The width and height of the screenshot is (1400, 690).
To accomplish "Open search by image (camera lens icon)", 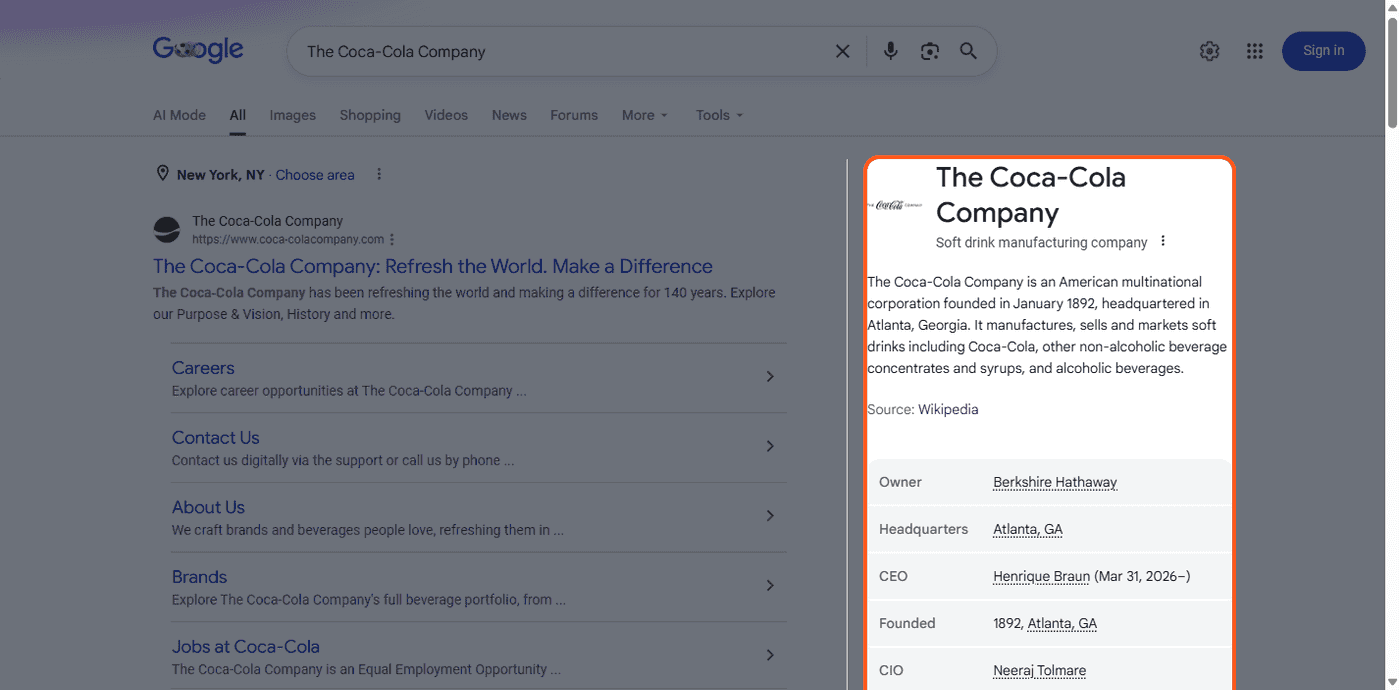I will pyautogui.click(x=930, y=51).
